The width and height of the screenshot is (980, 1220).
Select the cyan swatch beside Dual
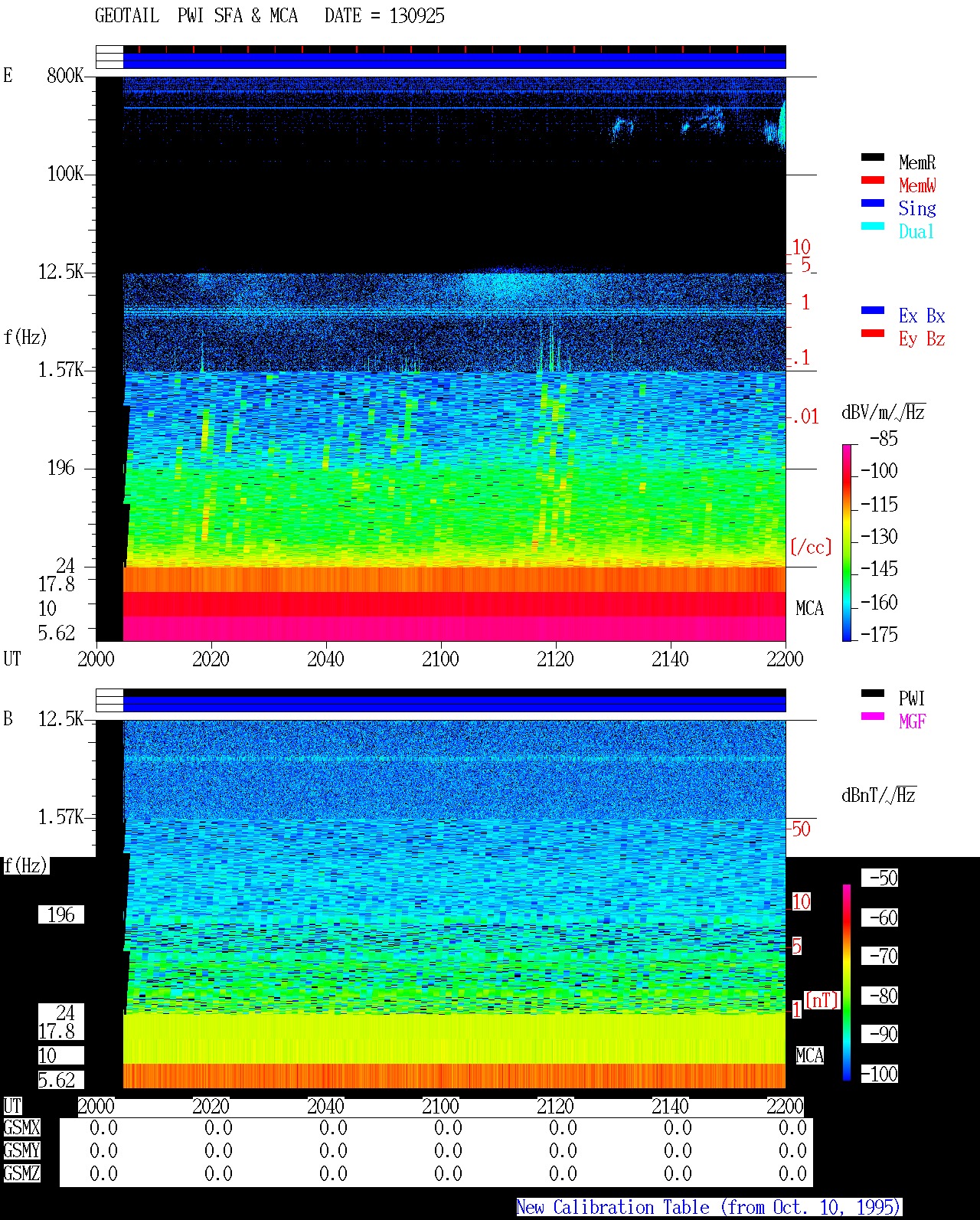click(x=873, y=227)
